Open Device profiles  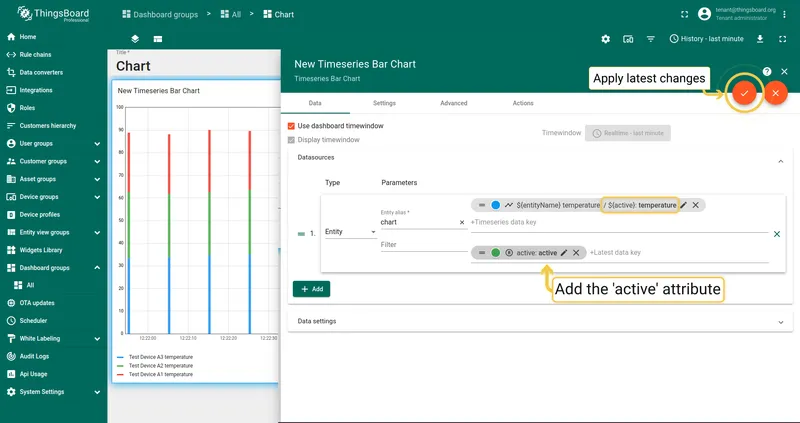pyautogui.click(x=54, y=214)
